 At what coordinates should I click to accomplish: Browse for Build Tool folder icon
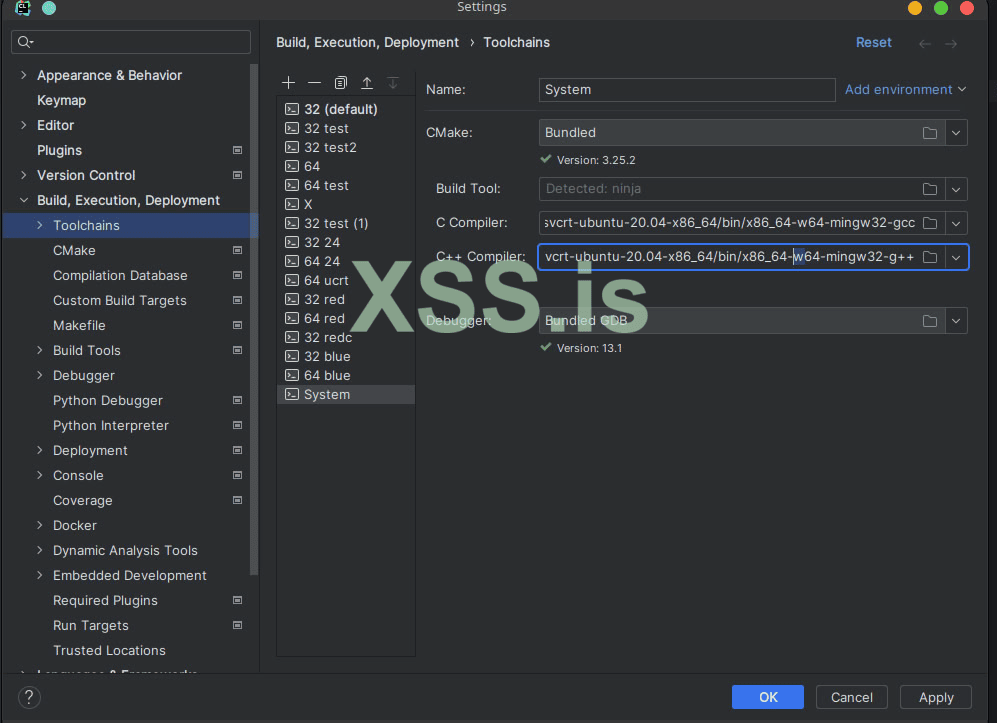point(930,189)
